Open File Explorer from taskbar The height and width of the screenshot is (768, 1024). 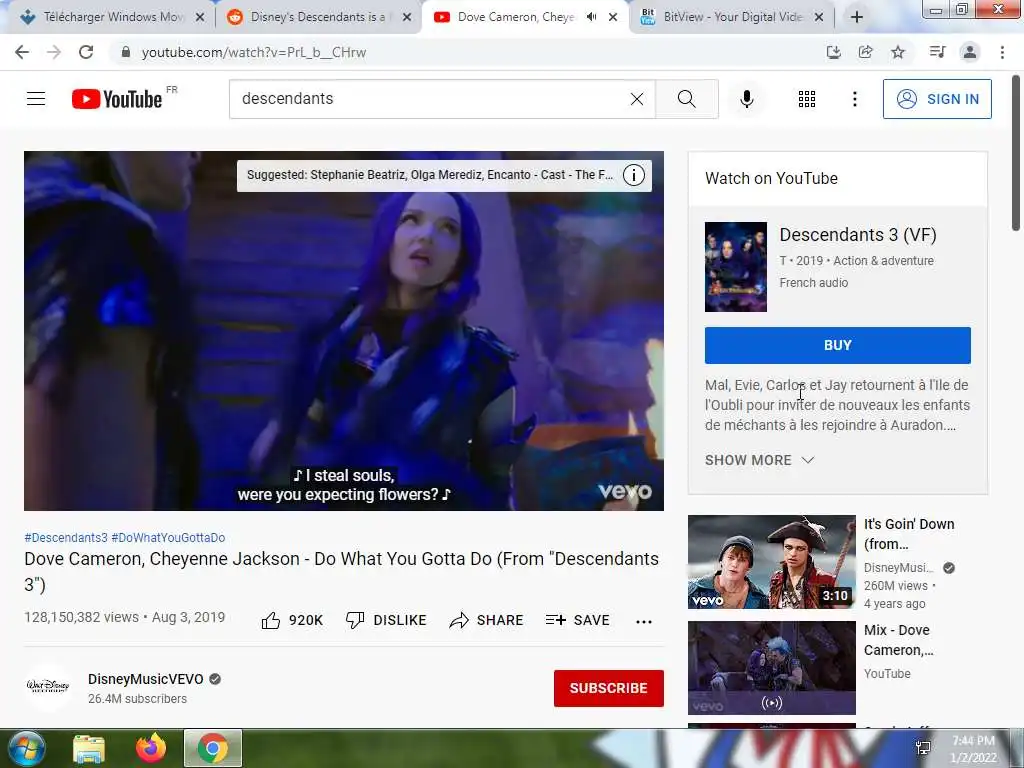coord(89,748)
